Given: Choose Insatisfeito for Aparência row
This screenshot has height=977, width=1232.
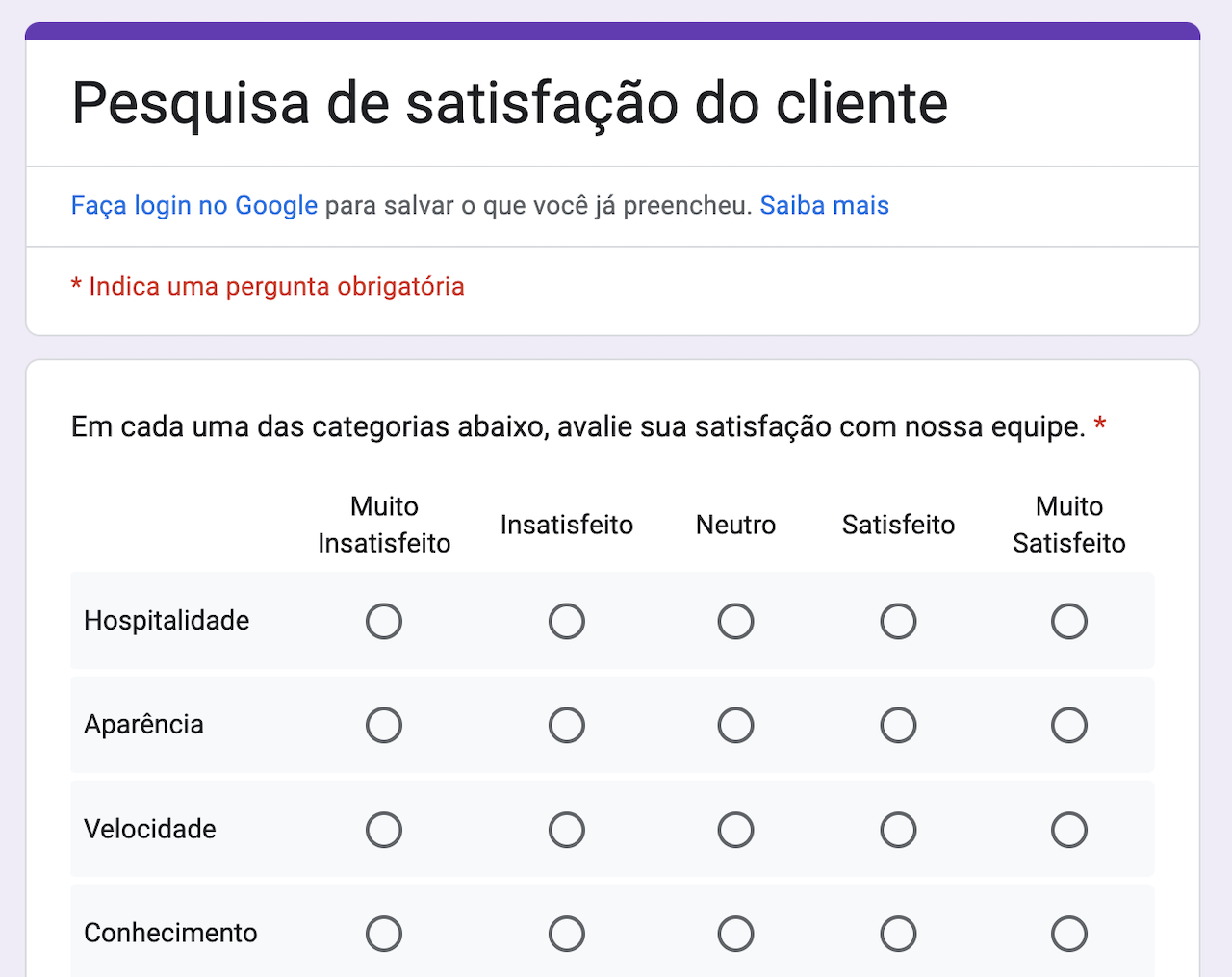Looking at the screenshot, I should [x=567, y=726].
